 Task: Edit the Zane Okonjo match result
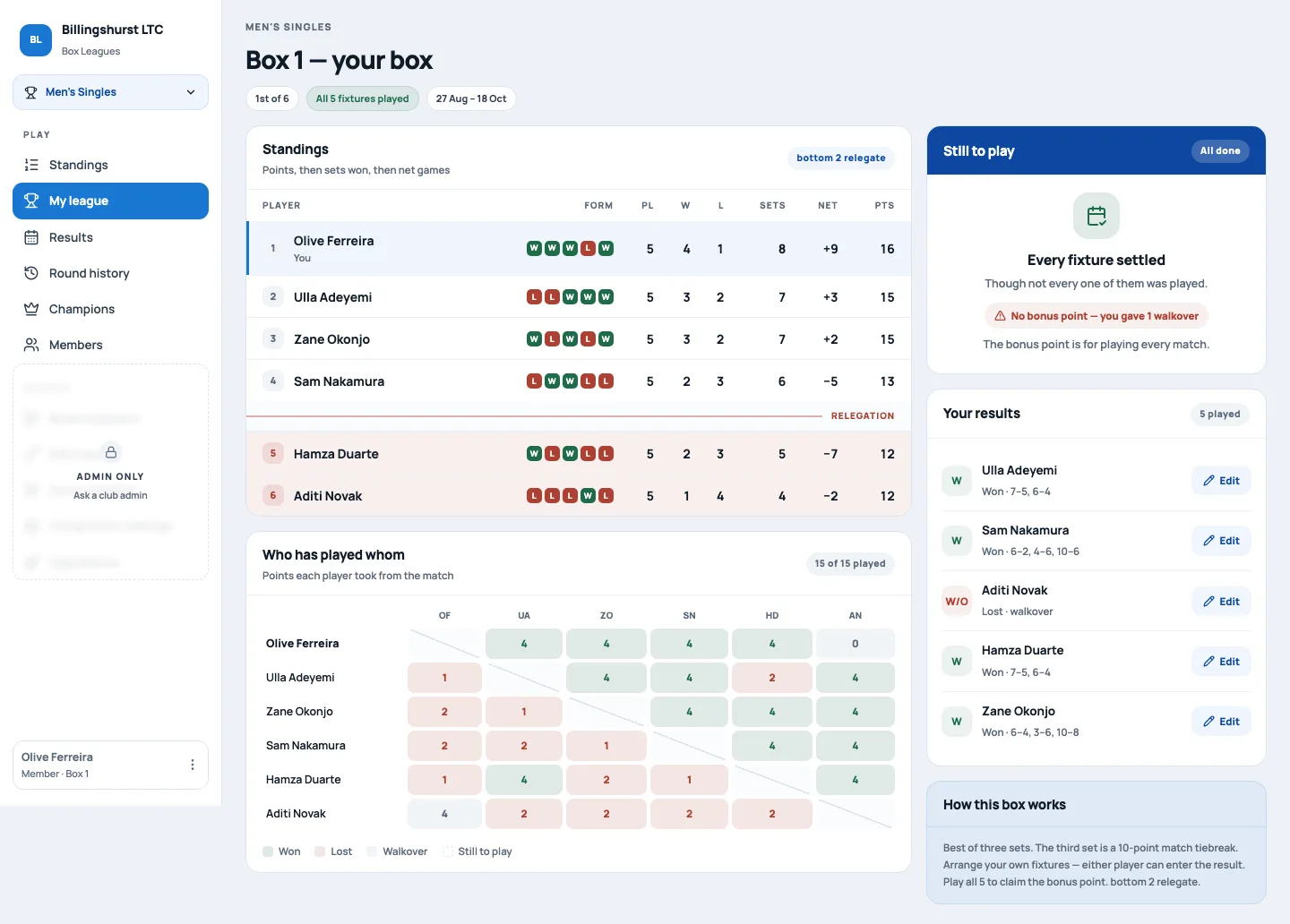tap(1221, 722)
